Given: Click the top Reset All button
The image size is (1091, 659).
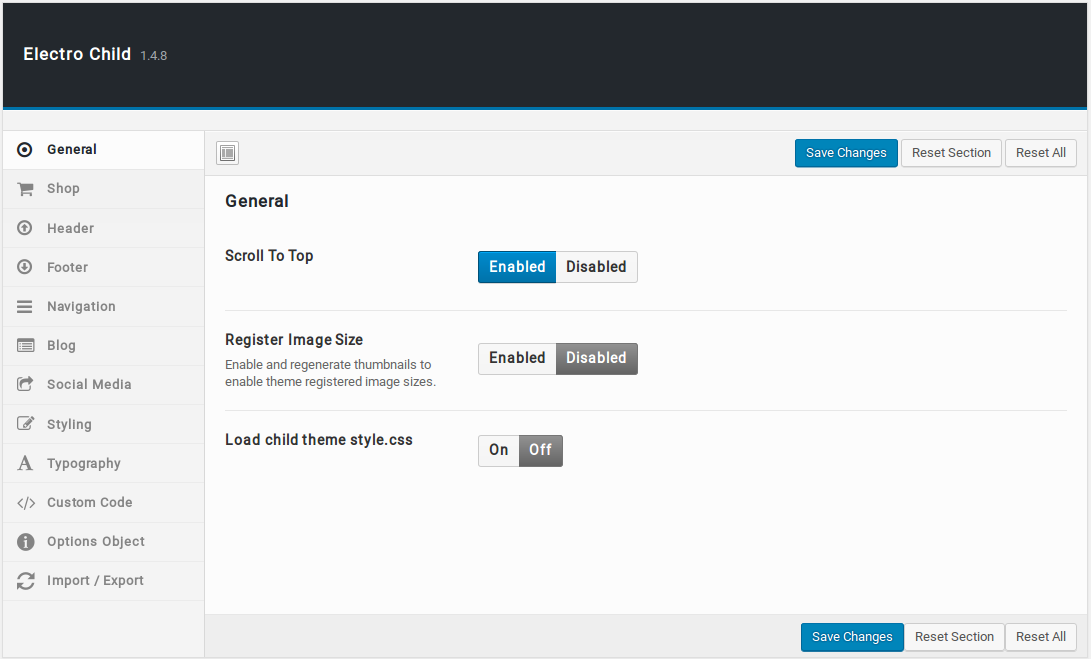Looking at the screenshot, I should 1041,153.
